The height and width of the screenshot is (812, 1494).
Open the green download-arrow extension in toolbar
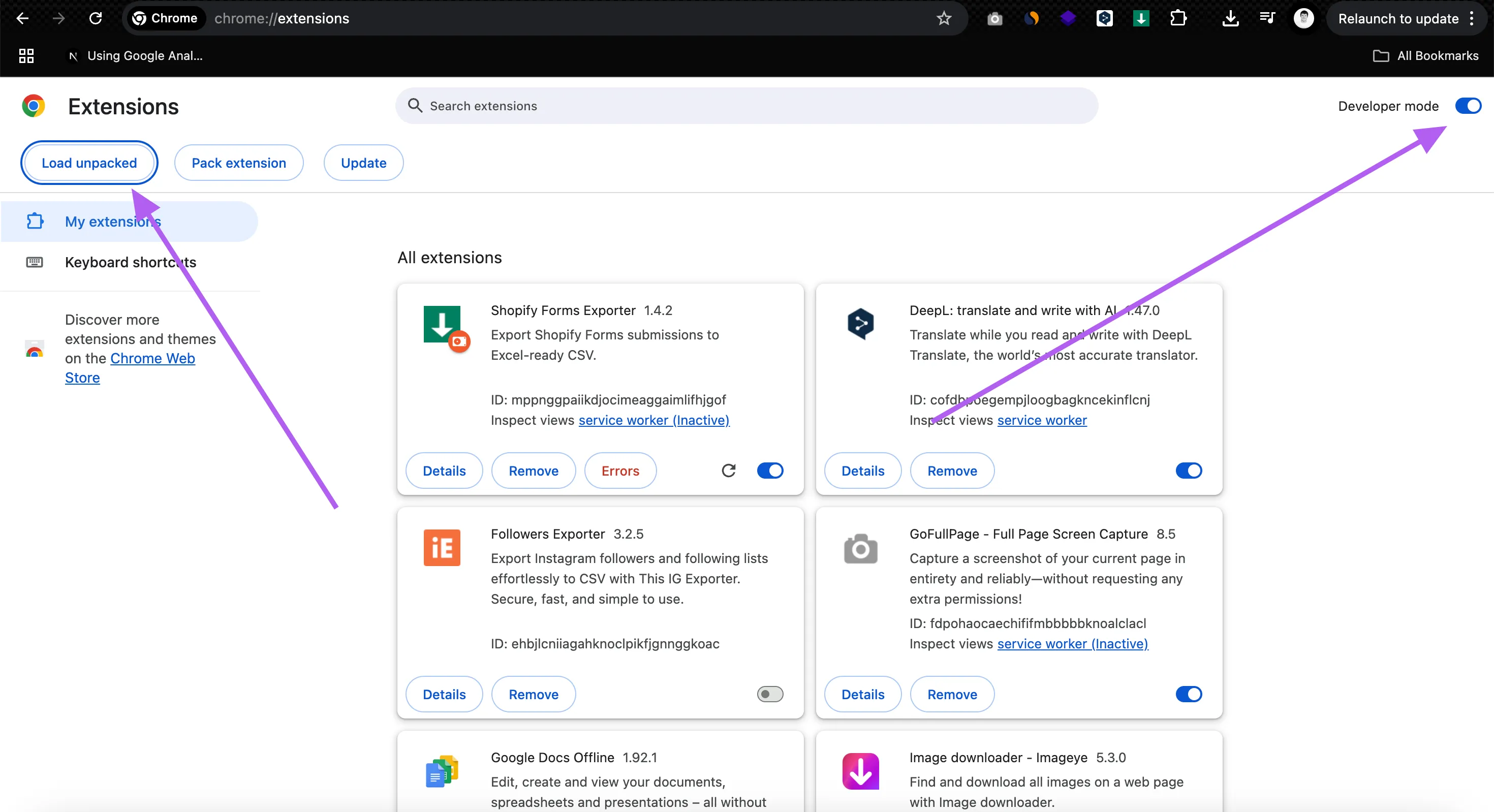[1141, 19]
